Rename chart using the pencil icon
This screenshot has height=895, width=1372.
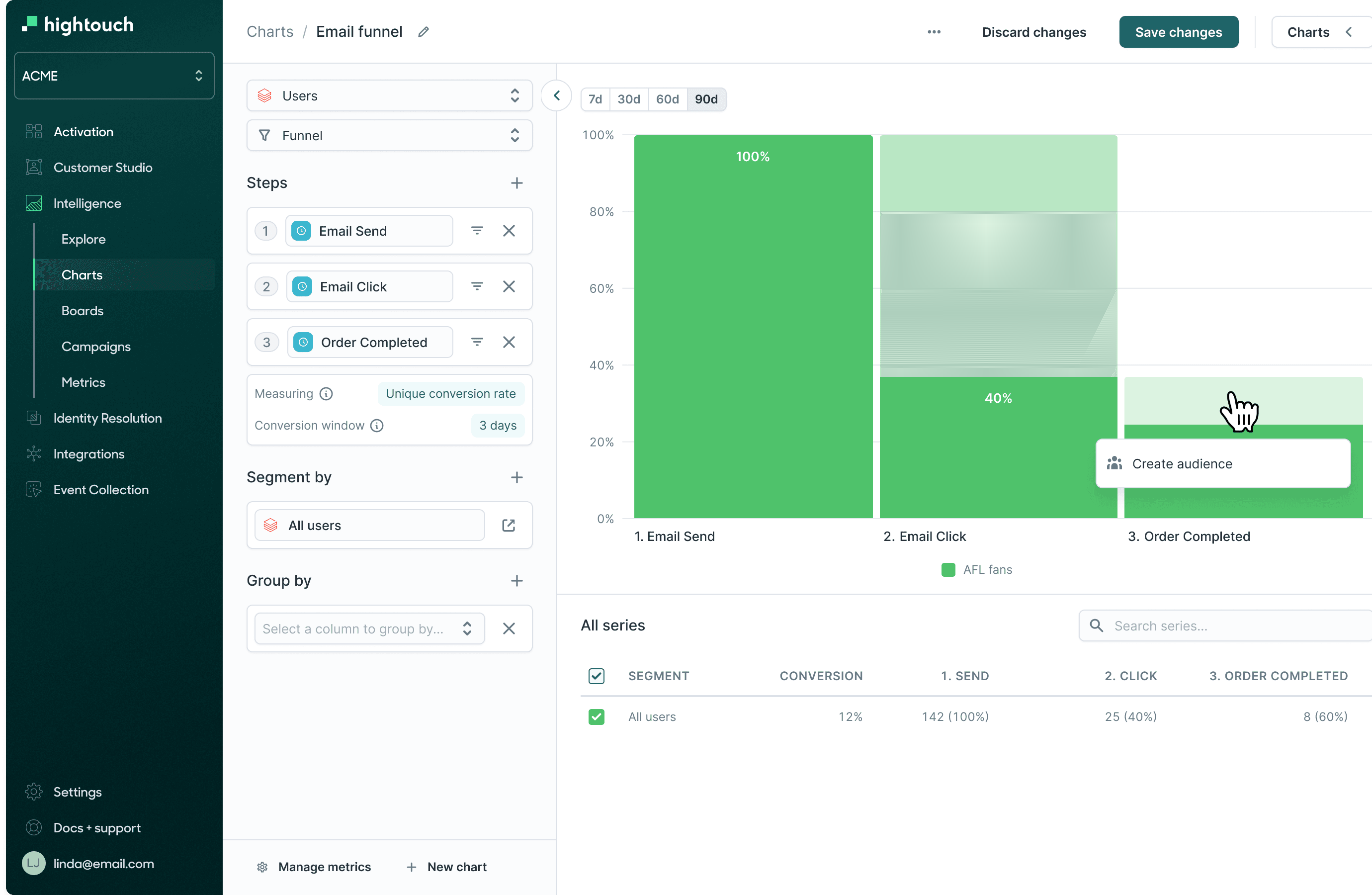click(423, 32)
